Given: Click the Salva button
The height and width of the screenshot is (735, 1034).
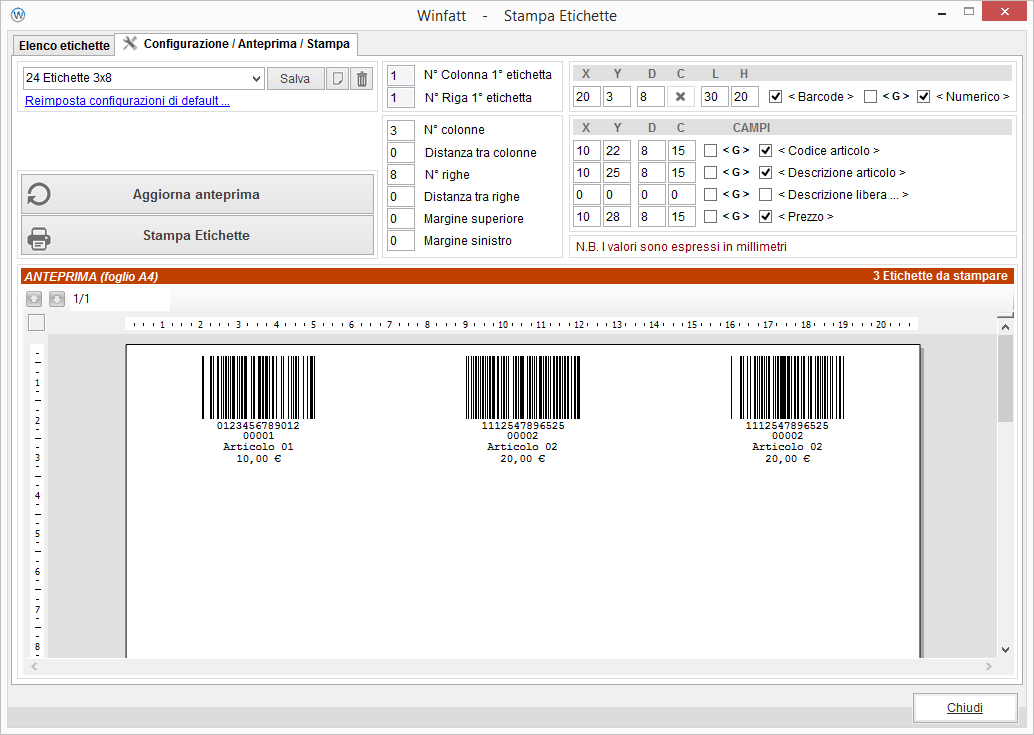Looking at the screenshot, I should (x=295, y=78).
